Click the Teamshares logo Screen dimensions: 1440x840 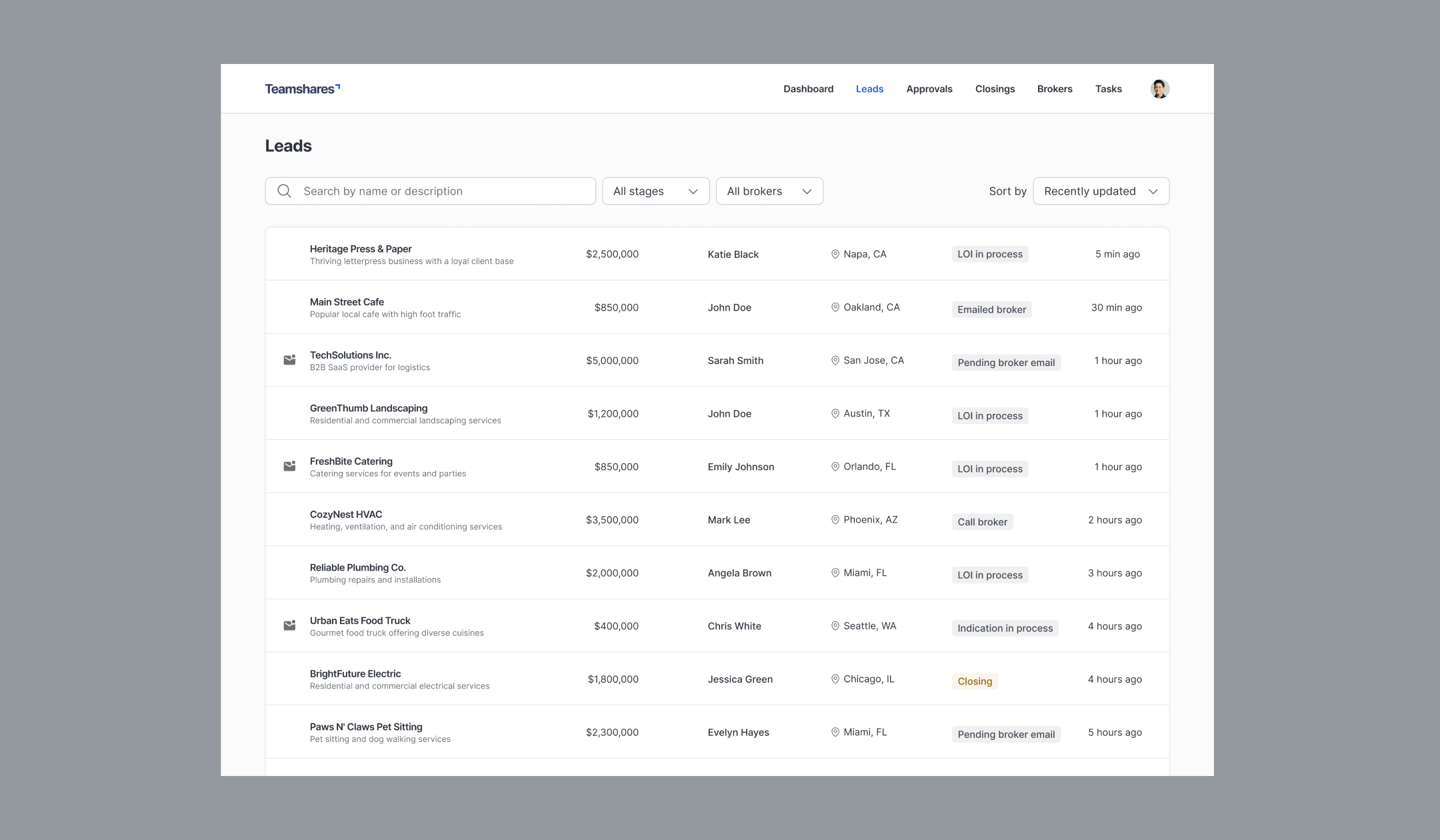click(x=302, y=89)
